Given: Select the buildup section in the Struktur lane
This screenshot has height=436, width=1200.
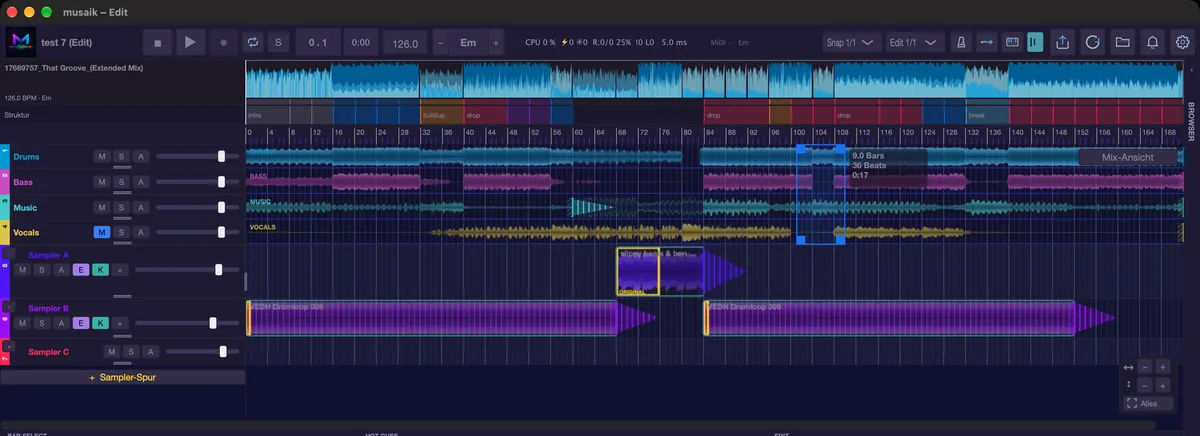Looking at the screenshot, I should pos(442,115).
